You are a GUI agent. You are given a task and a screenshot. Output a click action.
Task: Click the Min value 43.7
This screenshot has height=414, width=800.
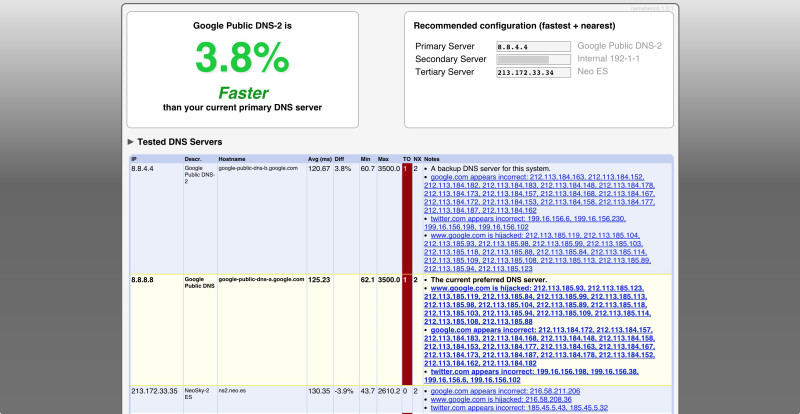tap(367, 391)
